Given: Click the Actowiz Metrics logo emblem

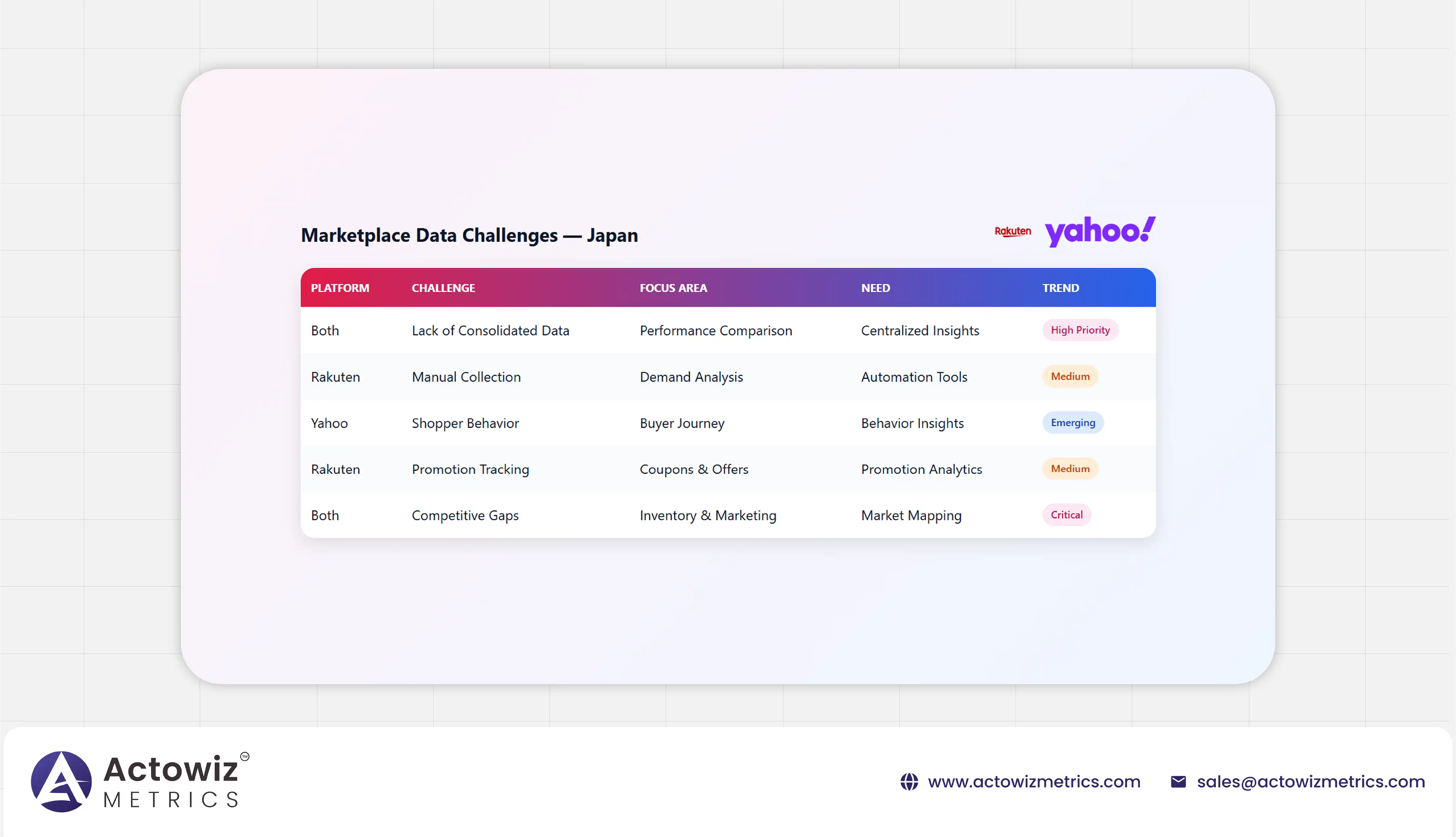Looking at the screenshot, I should coord(61,781).
